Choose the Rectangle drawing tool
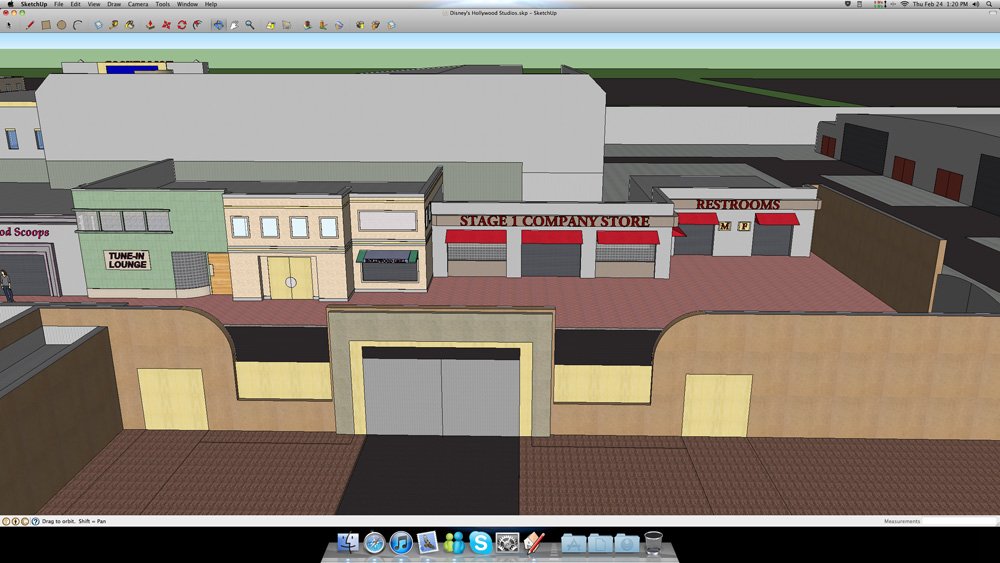The height and width of the screenshot is (563, 1000). 46,25
